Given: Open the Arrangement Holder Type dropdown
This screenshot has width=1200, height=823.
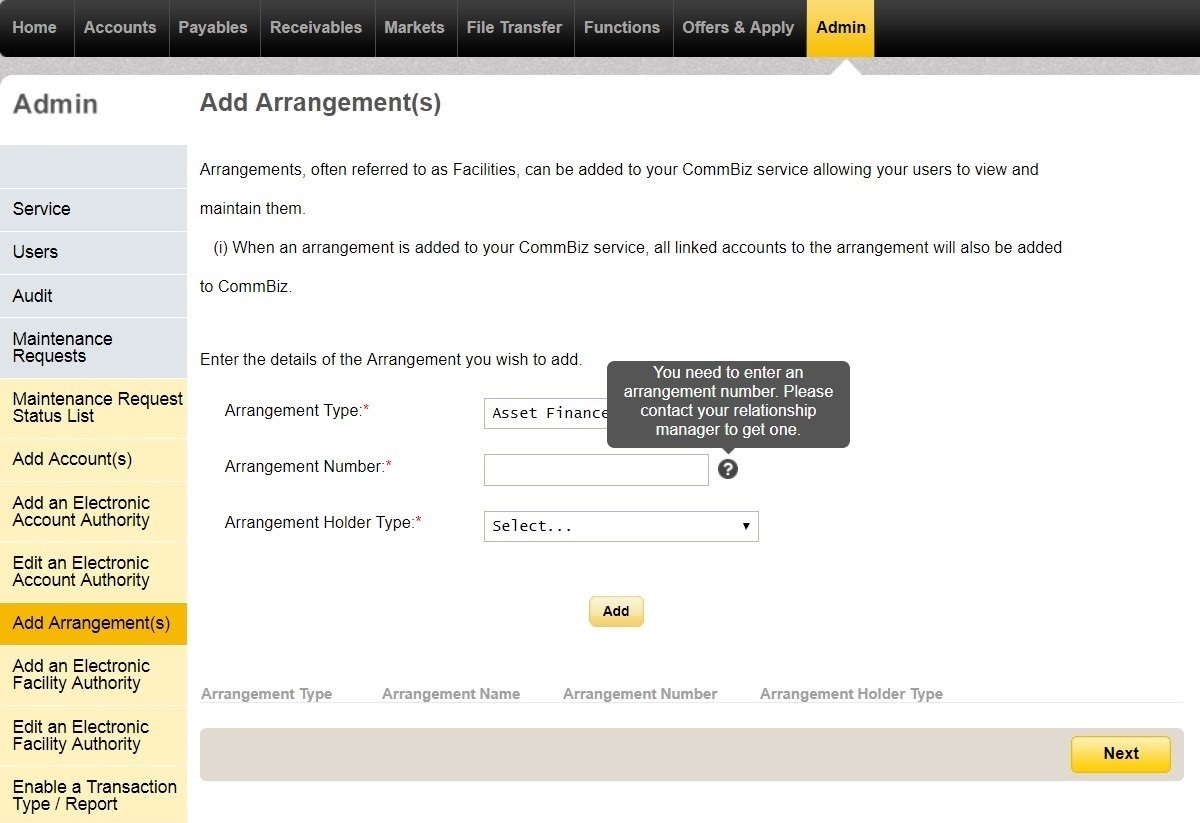Looking at the screenshot, I should pos(621,526).
